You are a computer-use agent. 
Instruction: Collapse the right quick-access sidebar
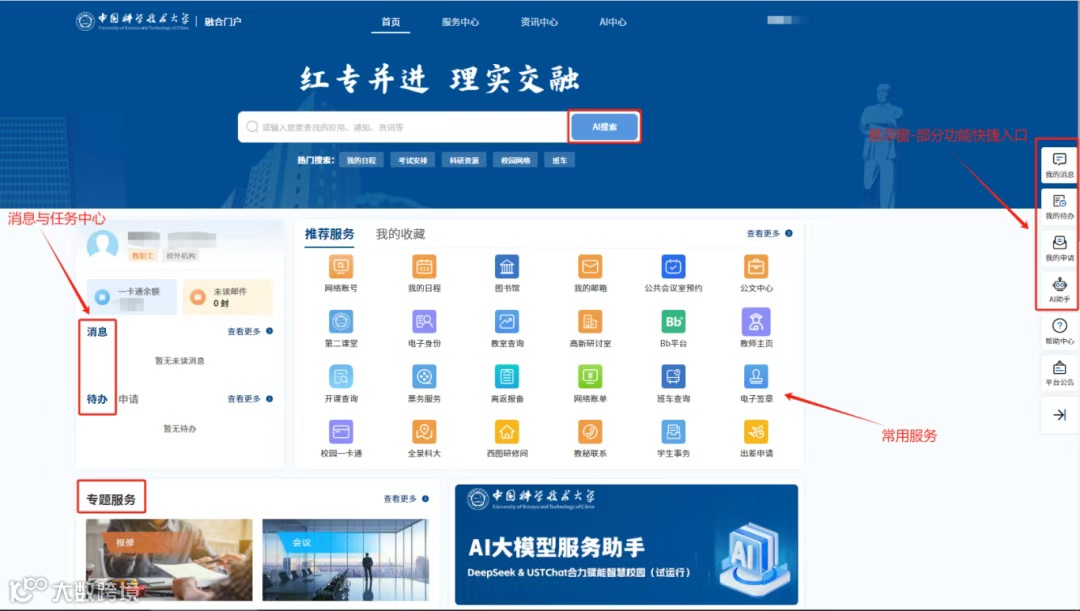click(1059, 414)
